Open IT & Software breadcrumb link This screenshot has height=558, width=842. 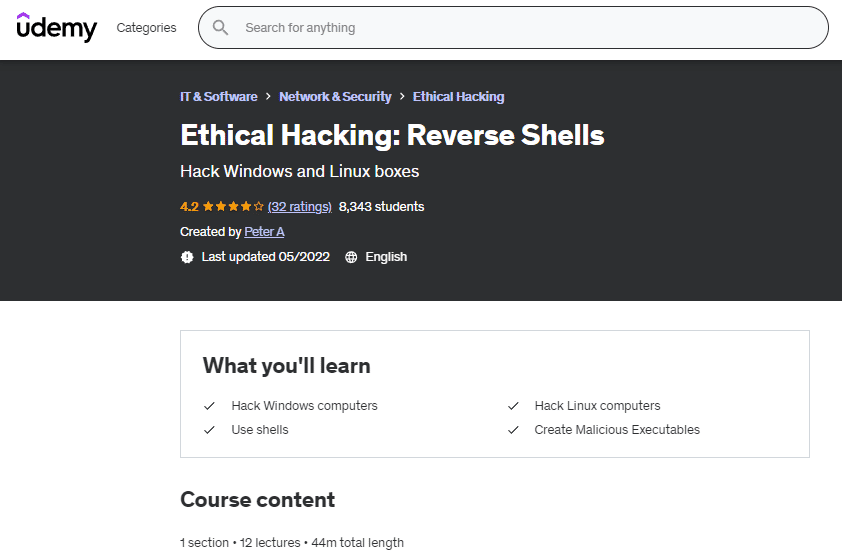pyautogui.click(x=218, y=97)
